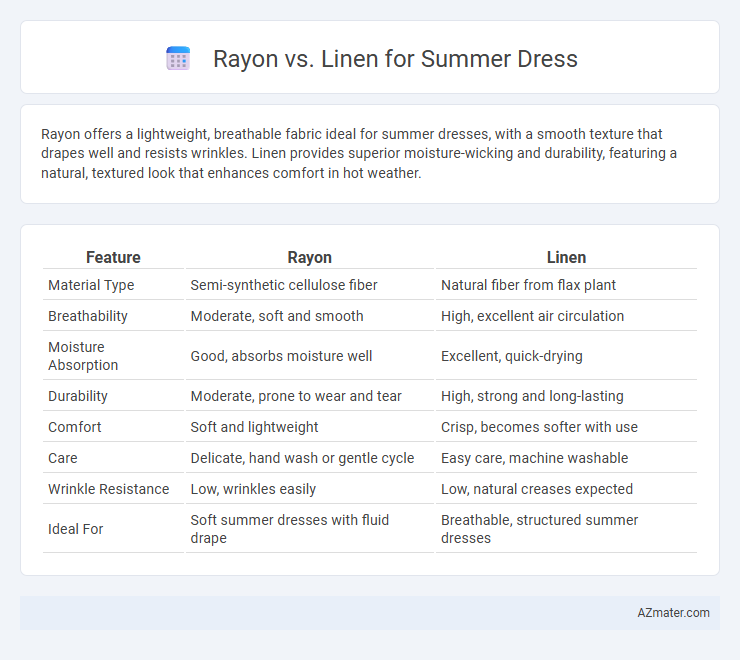Image resolution: width=740 pixels, height=660 pixels.
Task: Click 'High, strong and long-lasting' cell
Action: coord(532,396)
